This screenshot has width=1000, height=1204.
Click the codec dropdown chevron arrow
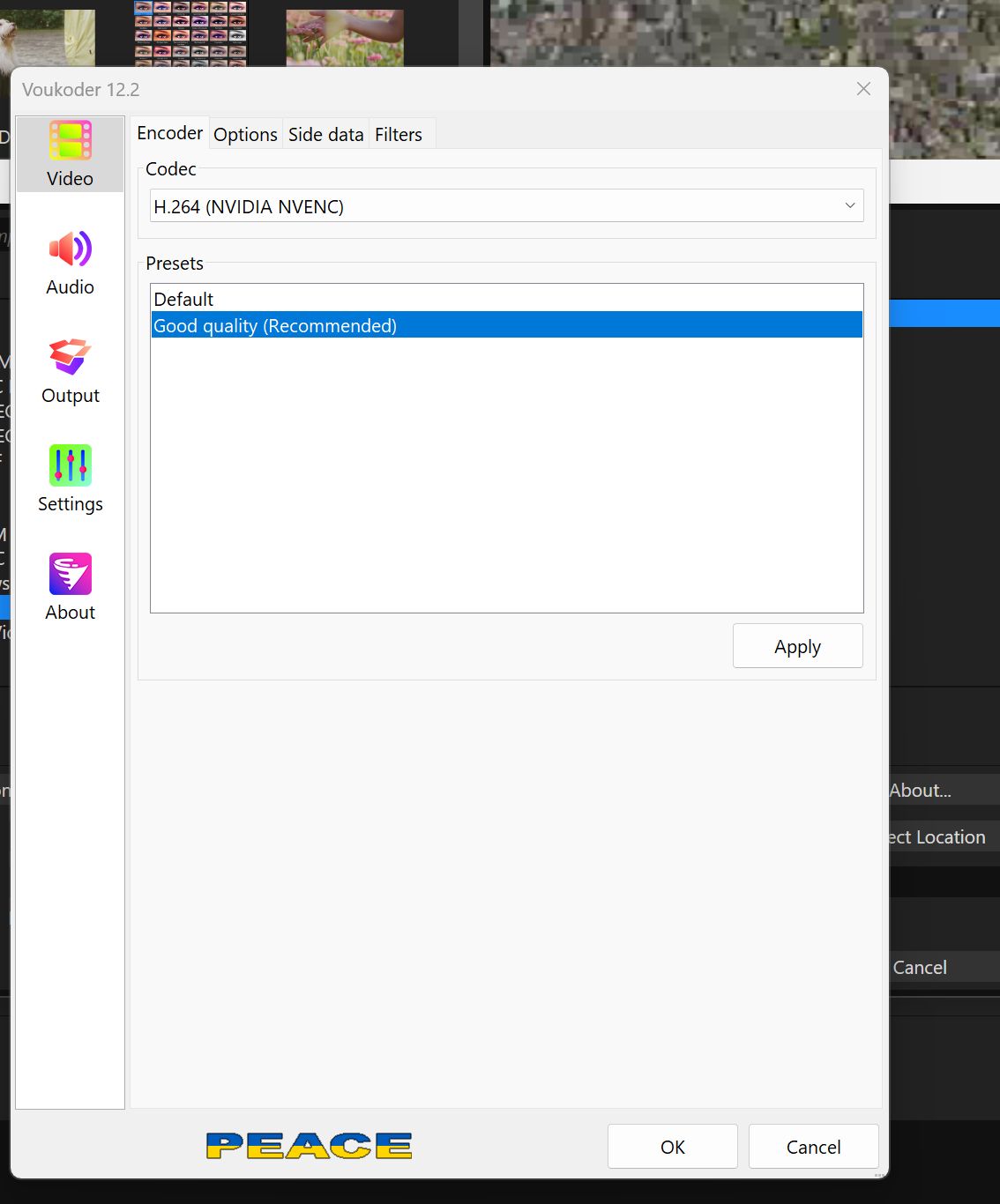click(850, 206)
